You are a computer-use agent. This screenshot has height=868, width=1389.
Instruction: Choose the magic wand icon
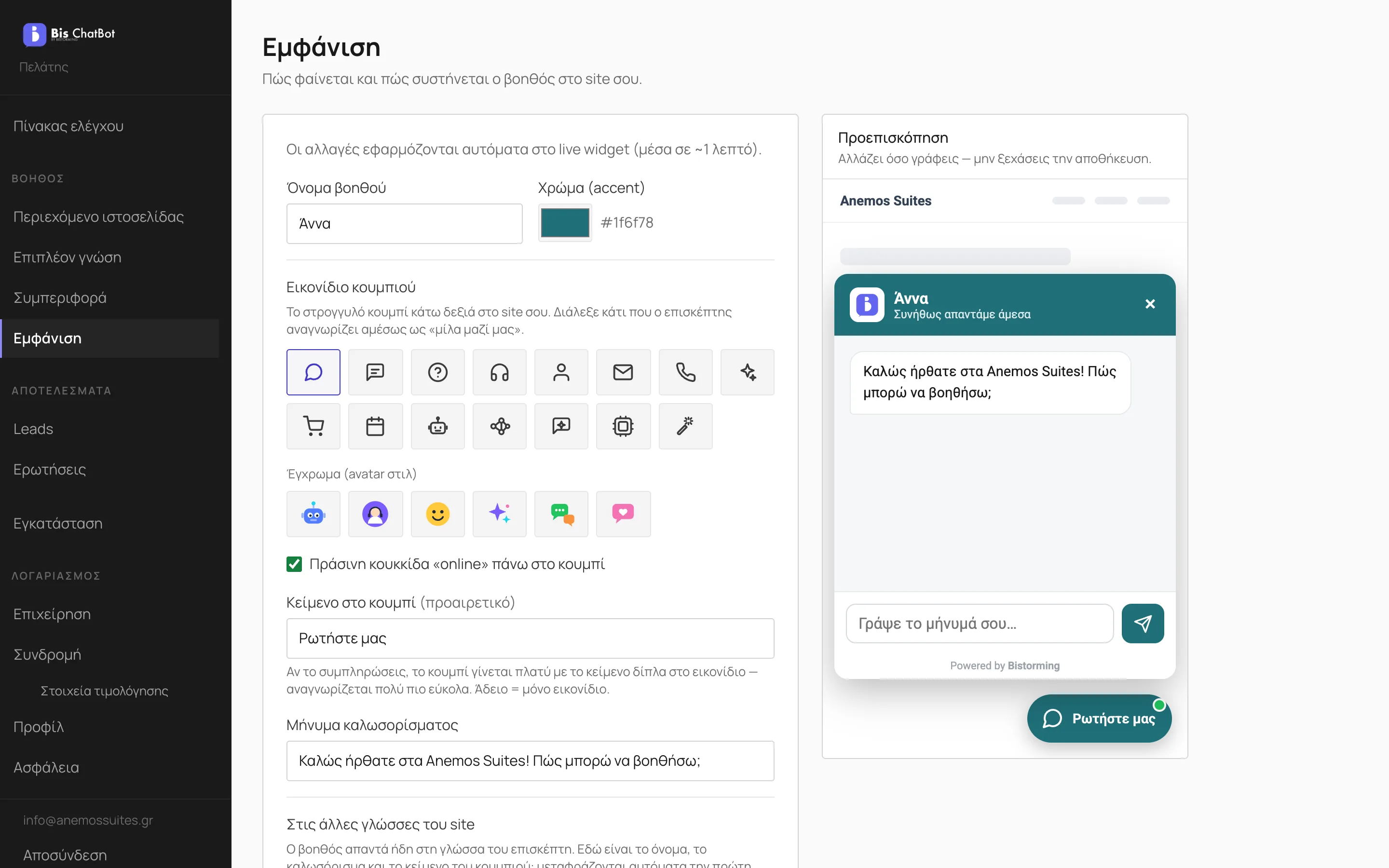tap(685, 426)
